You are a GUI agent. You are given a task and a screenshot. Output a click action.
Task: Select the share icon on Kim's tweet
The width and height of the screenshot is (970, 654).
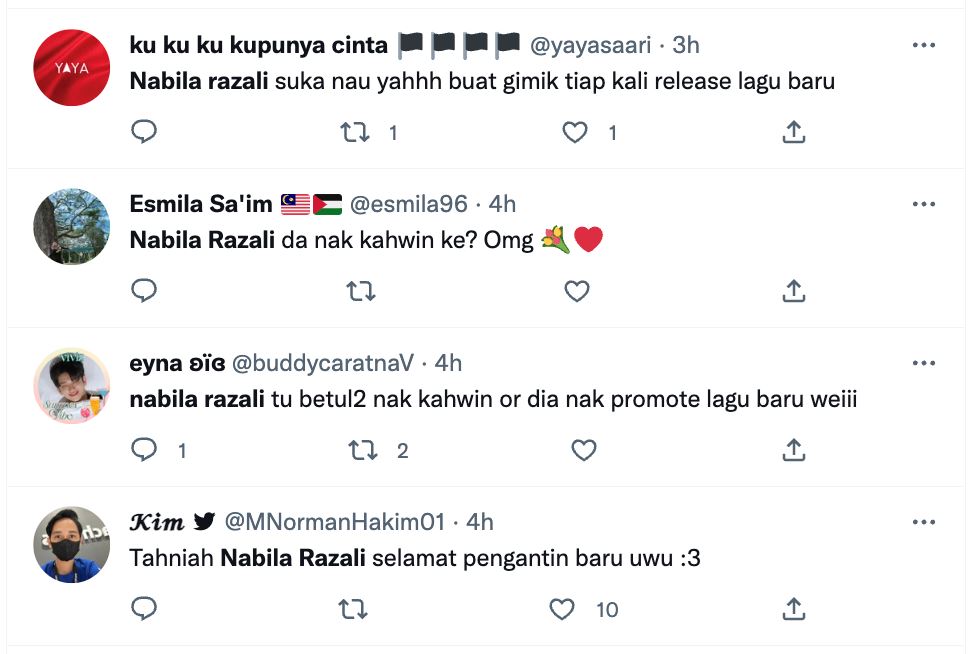[x=794, y=609]
